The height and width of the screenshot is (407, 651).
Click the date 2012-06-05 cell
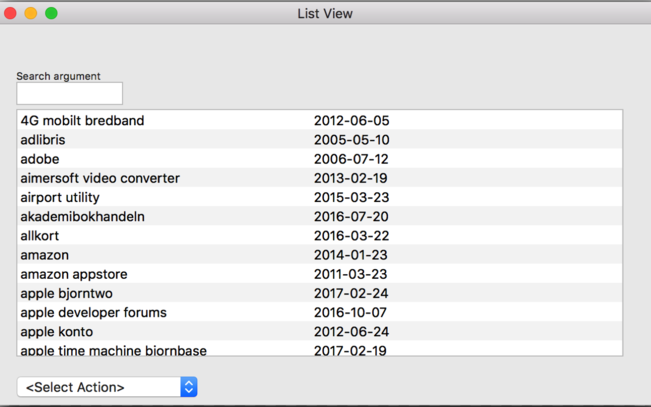point(351,121)
